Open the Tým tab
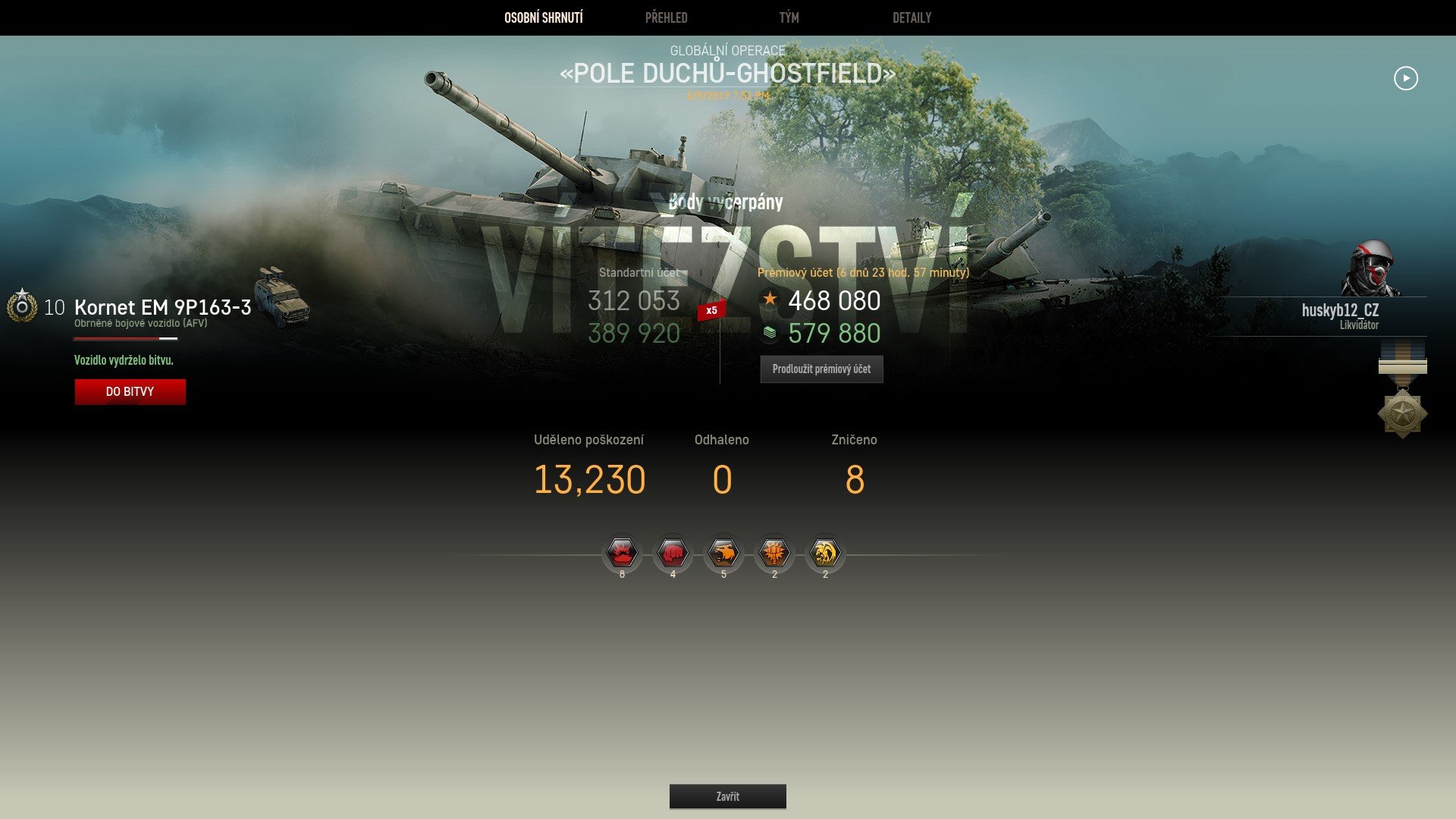This screenshot has width=1456, height=819. click(x=789, y=17)
